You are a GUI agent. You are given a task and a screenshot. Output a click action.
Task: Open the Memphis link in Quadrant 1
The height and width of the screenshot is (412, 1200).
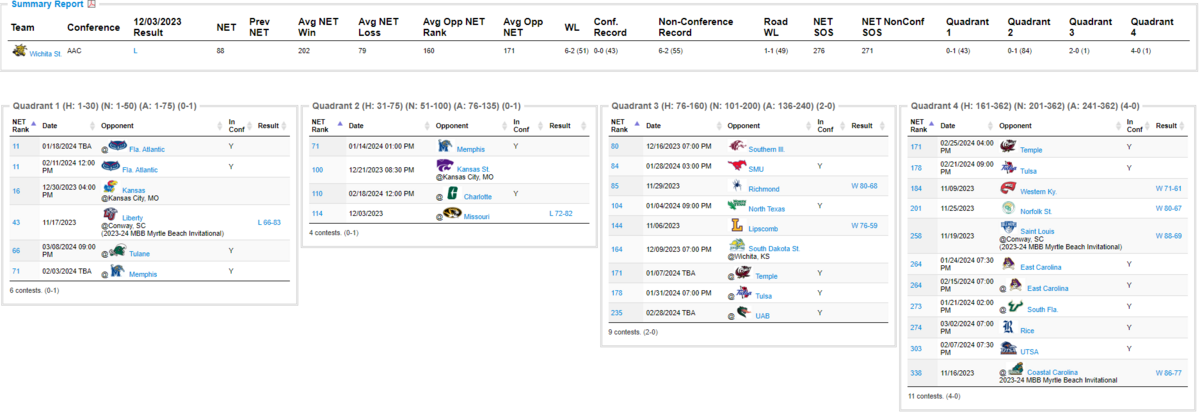[143, 272]
